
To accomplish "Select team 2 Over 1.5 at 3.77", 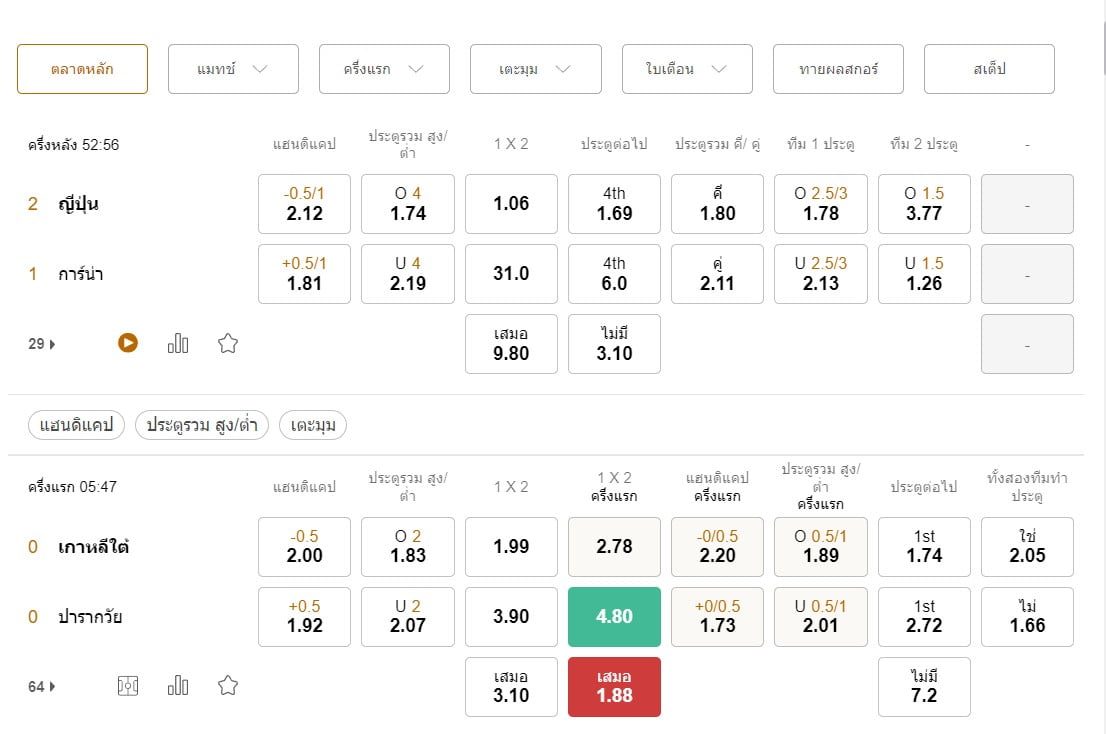I will pos(924,204).
